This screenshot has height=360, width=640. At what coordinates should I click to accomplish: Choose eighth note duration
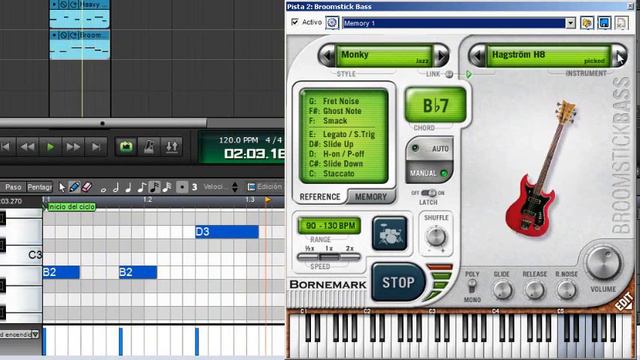141,187
